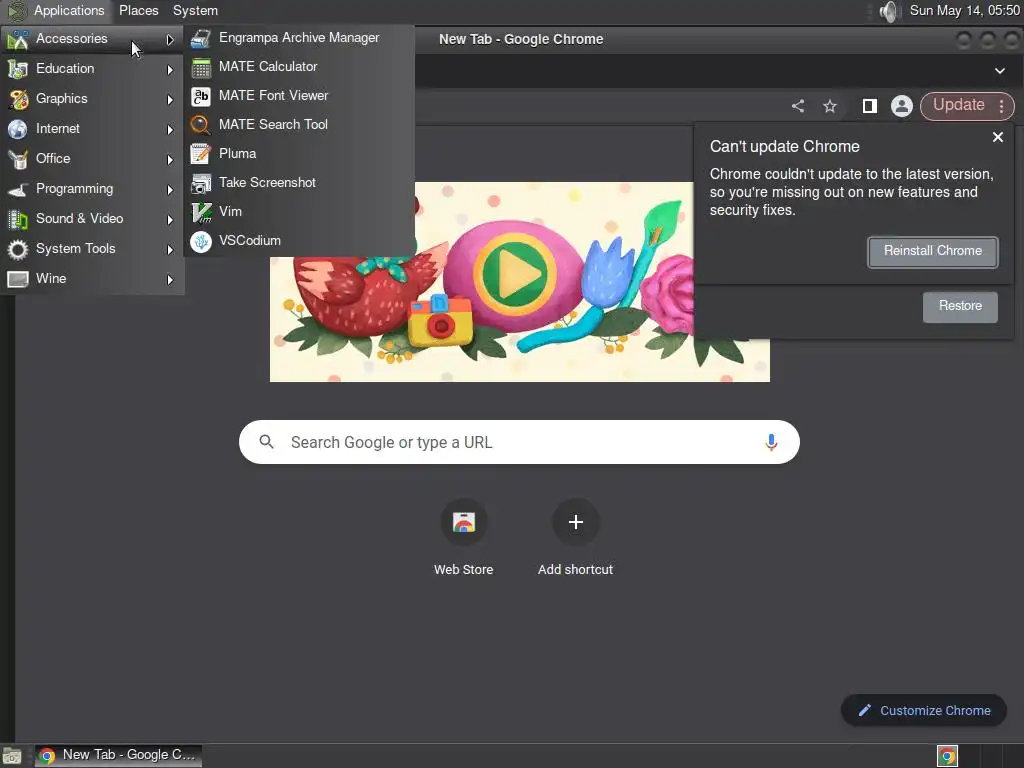Click the System Tools gear icon
This screenshot has height=768, width=1024.
coord(18,249)
